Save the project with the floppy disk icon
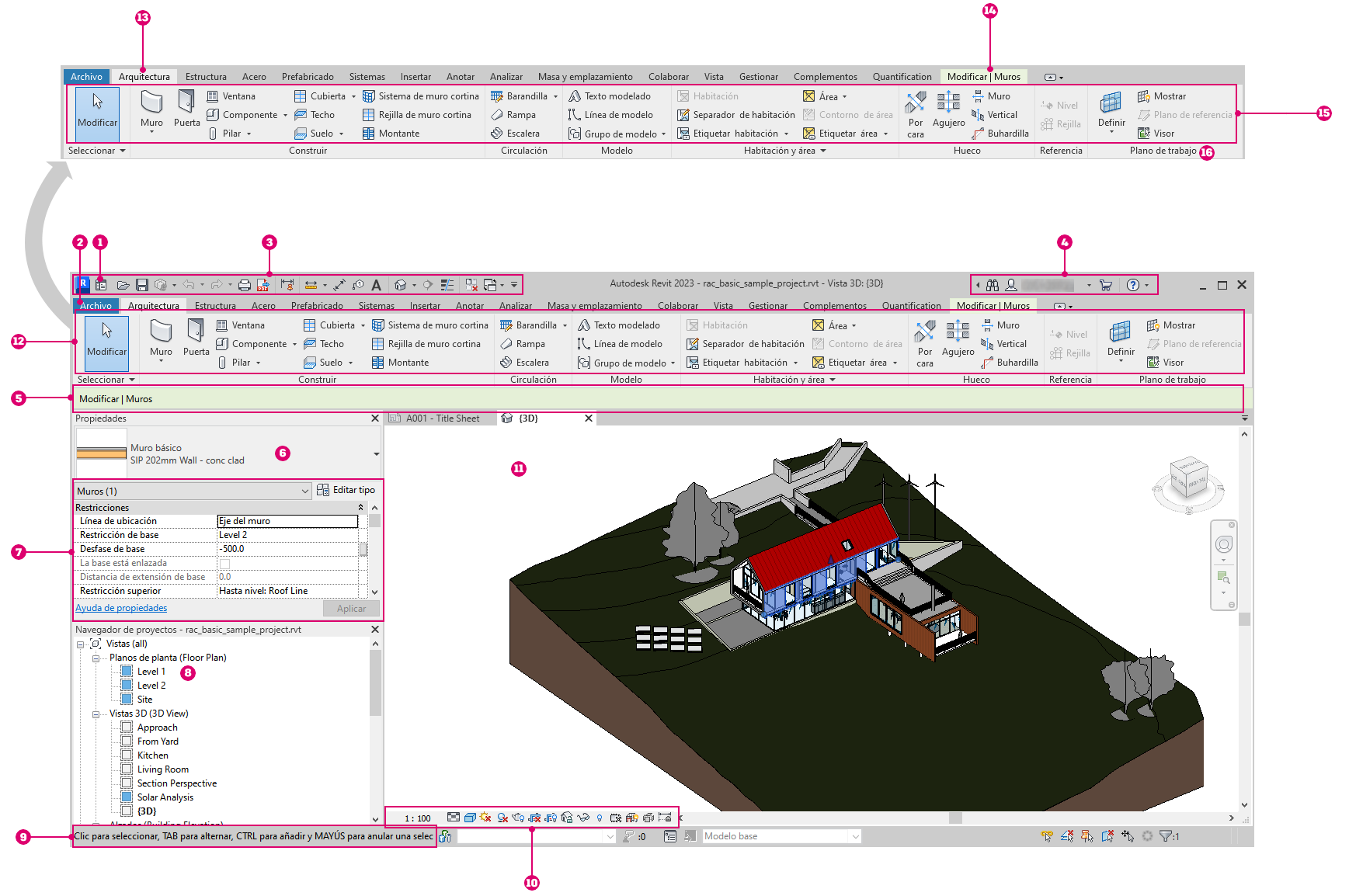The height and width of the screenshot is (896, 1349). click(142, 285)
